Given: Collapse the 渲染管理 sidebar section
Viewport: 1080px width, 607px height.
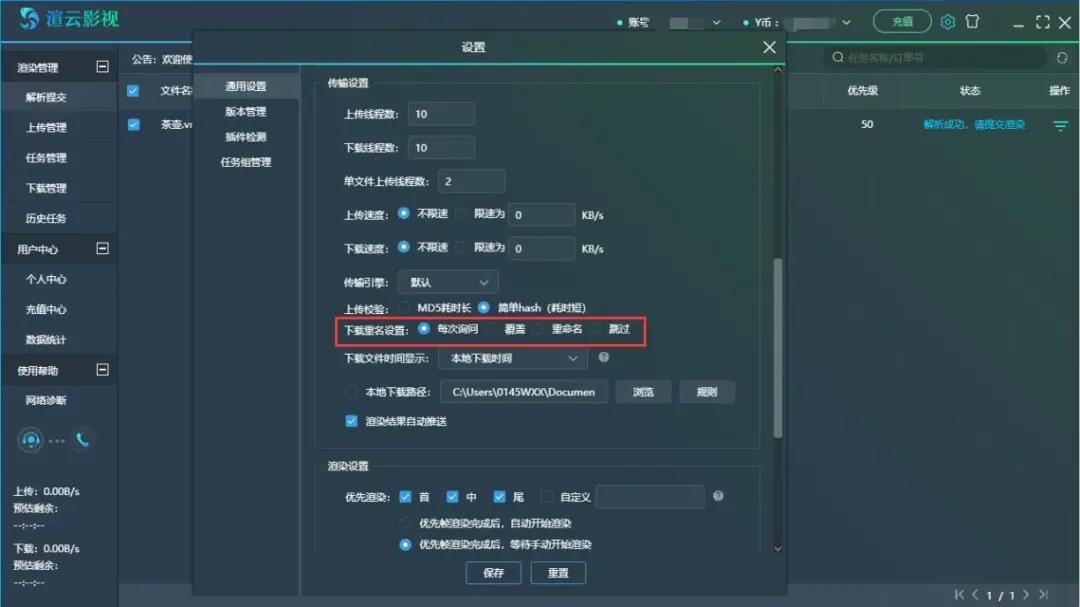Looking at the screenshot, I should tap(101, 67).
